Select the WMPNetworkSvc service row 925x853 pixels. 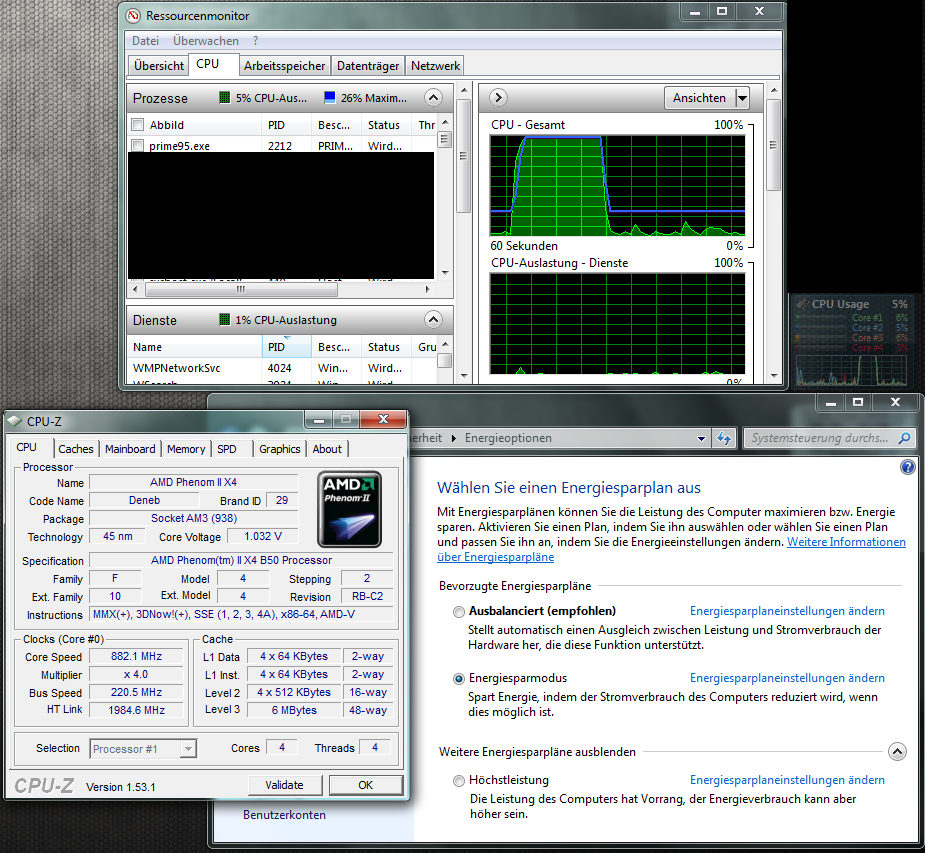click(x=281, y=368)
